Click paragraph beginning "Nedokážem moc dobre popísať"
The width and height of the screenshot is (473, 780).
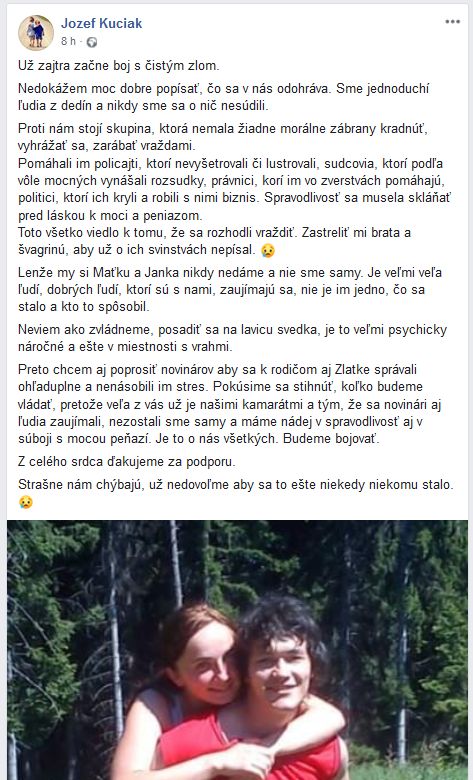(223, 97)
